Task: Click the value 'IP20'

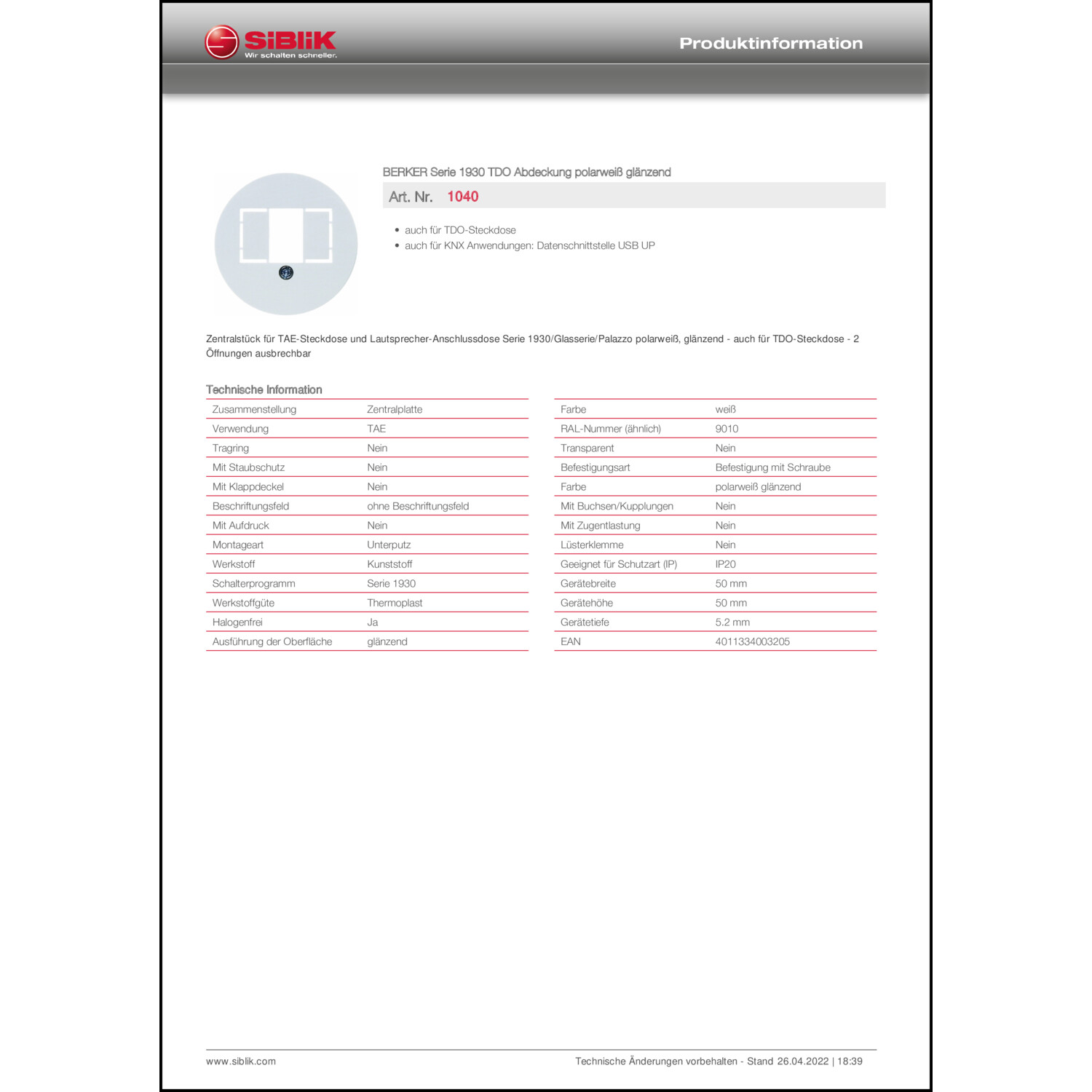Action: click(x=725, y=564)
